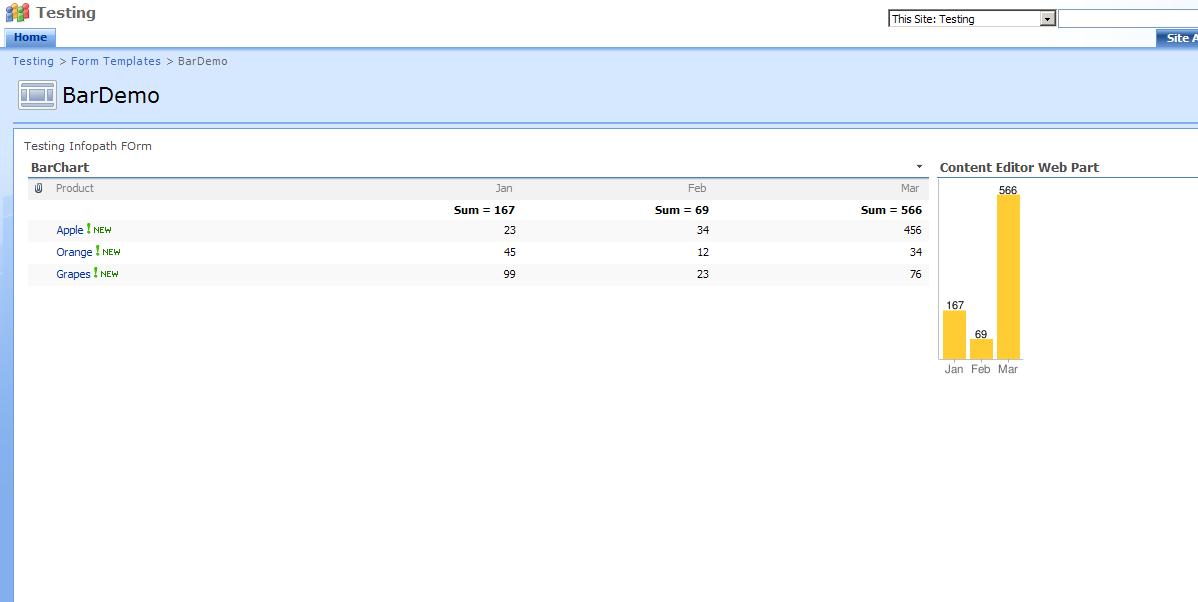Select the Sum = 566 total
Image resolution: width=1198 pixels, height=602 pixels.
coord(891,210)
